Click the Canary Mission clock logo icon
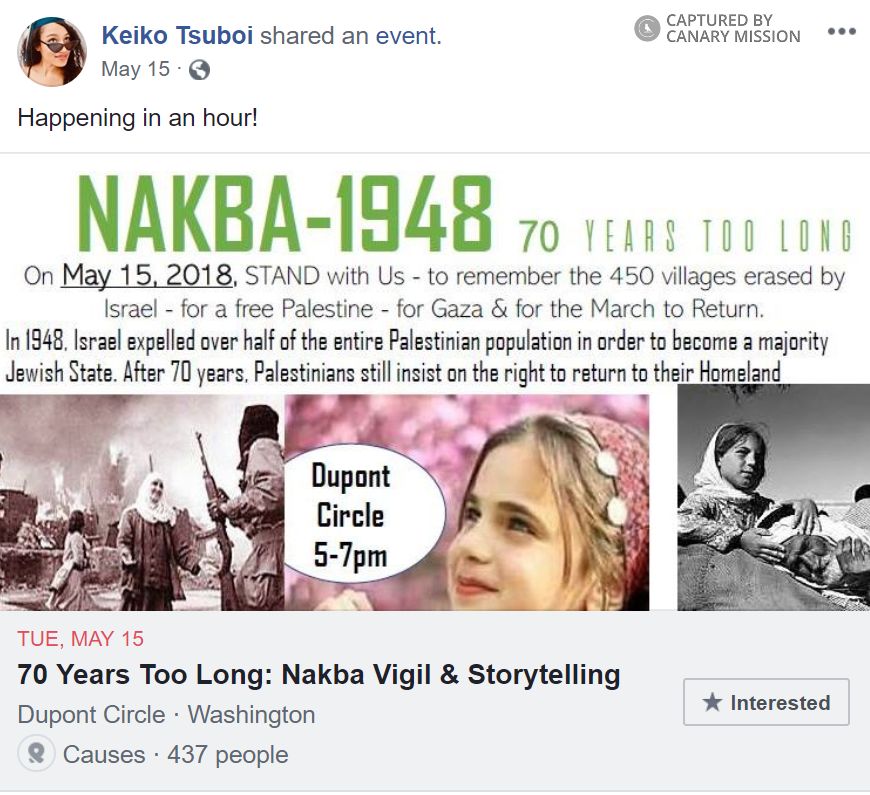The image size is (870, 795). [x=647, y=28]
